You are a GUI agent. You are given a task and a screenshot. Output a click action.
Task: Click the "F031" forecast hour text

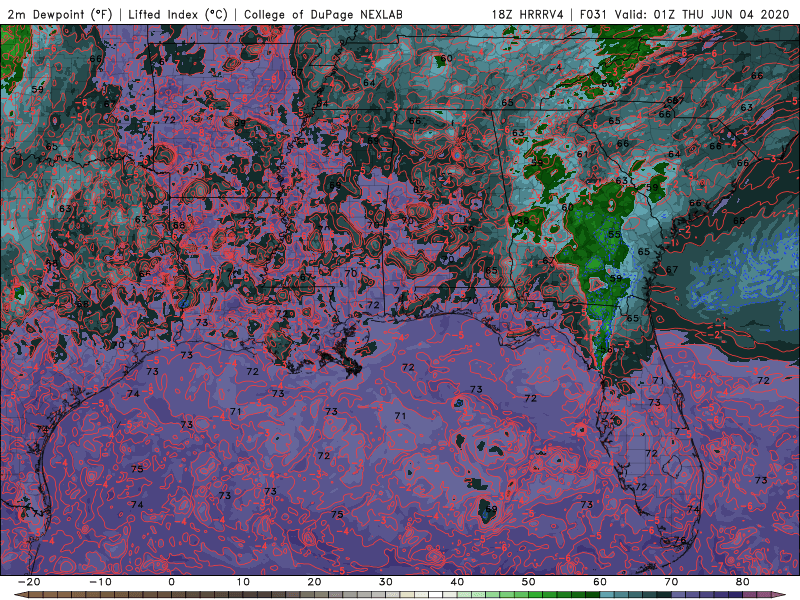[593, 14]
